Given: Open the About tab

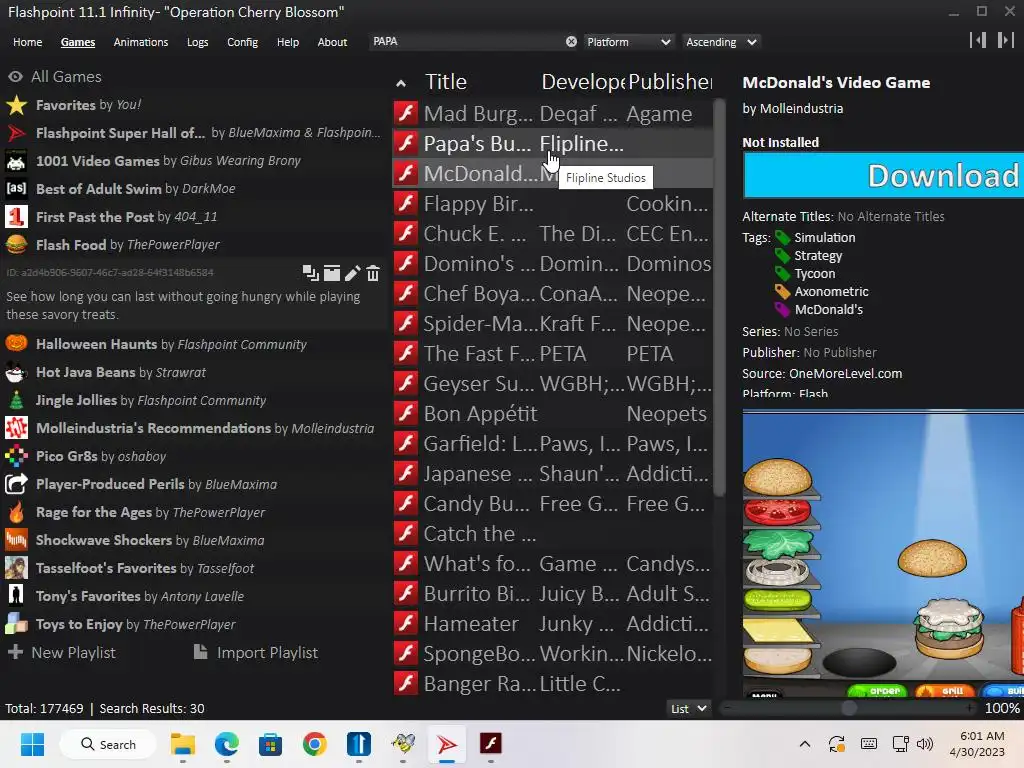Looking at the screenshot, I should tap(332, 42).
